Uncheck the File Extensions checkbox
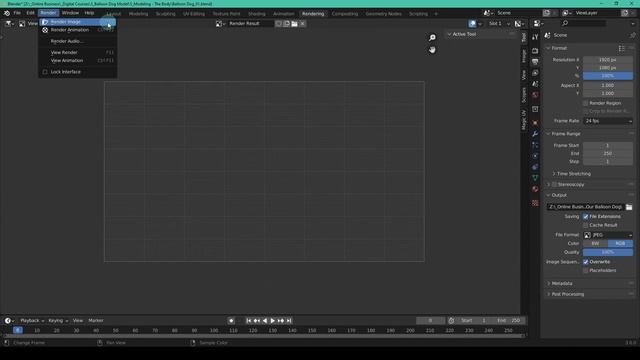The width and height of the screenshot is (640, 360). pos(586,216)
